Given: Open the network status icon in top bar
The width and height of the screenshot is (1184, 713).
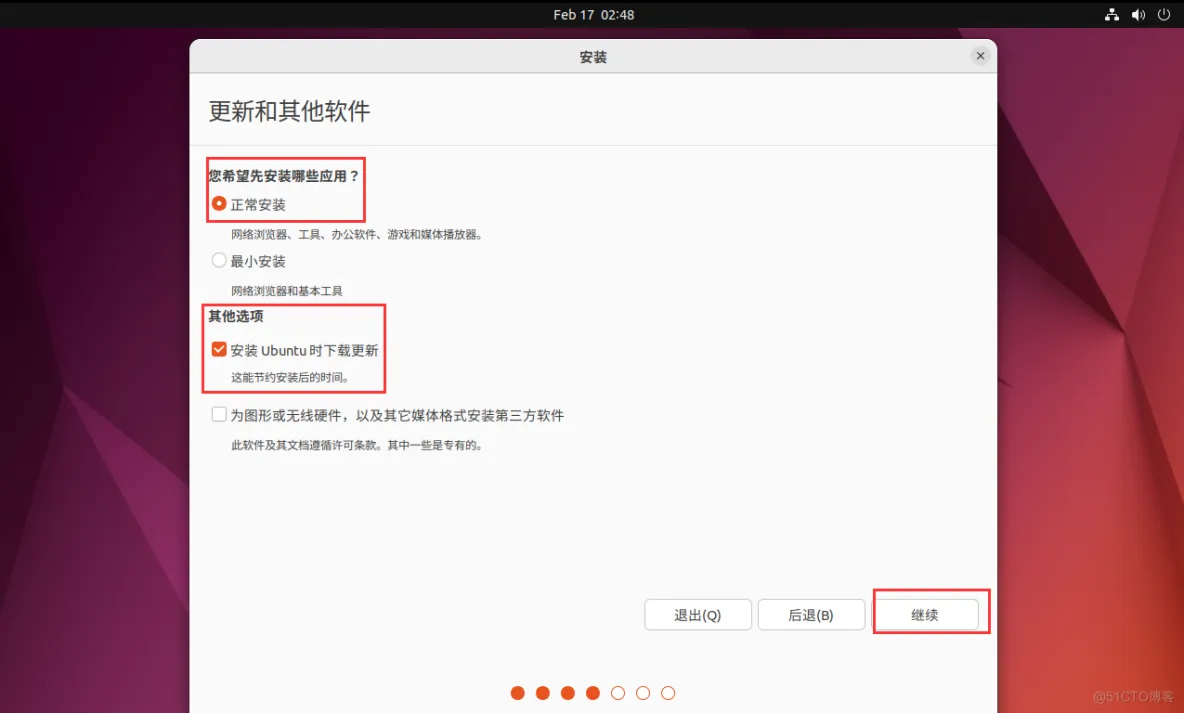Looking at the screenshot, I should click(1112, 14).
